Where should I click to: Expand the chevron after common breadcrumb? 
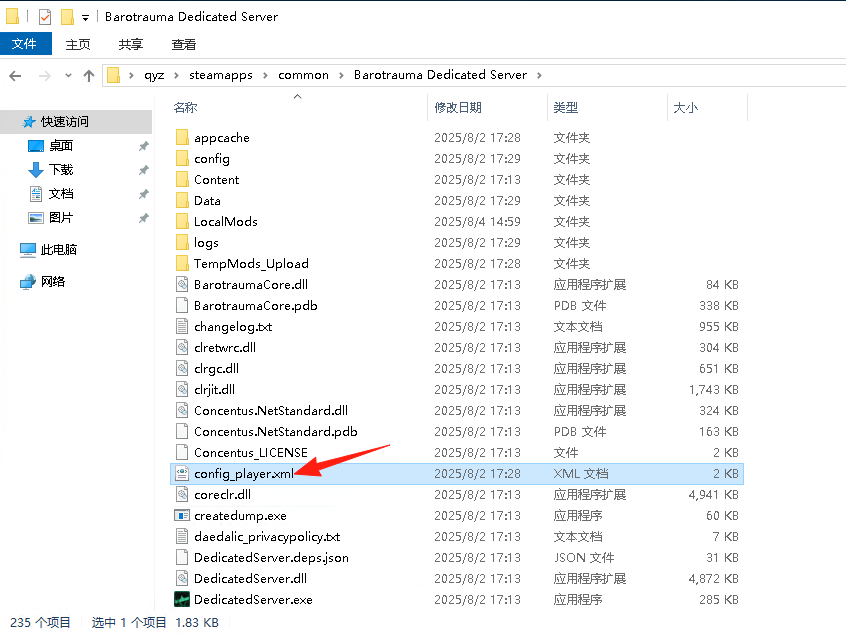point(342,76)
